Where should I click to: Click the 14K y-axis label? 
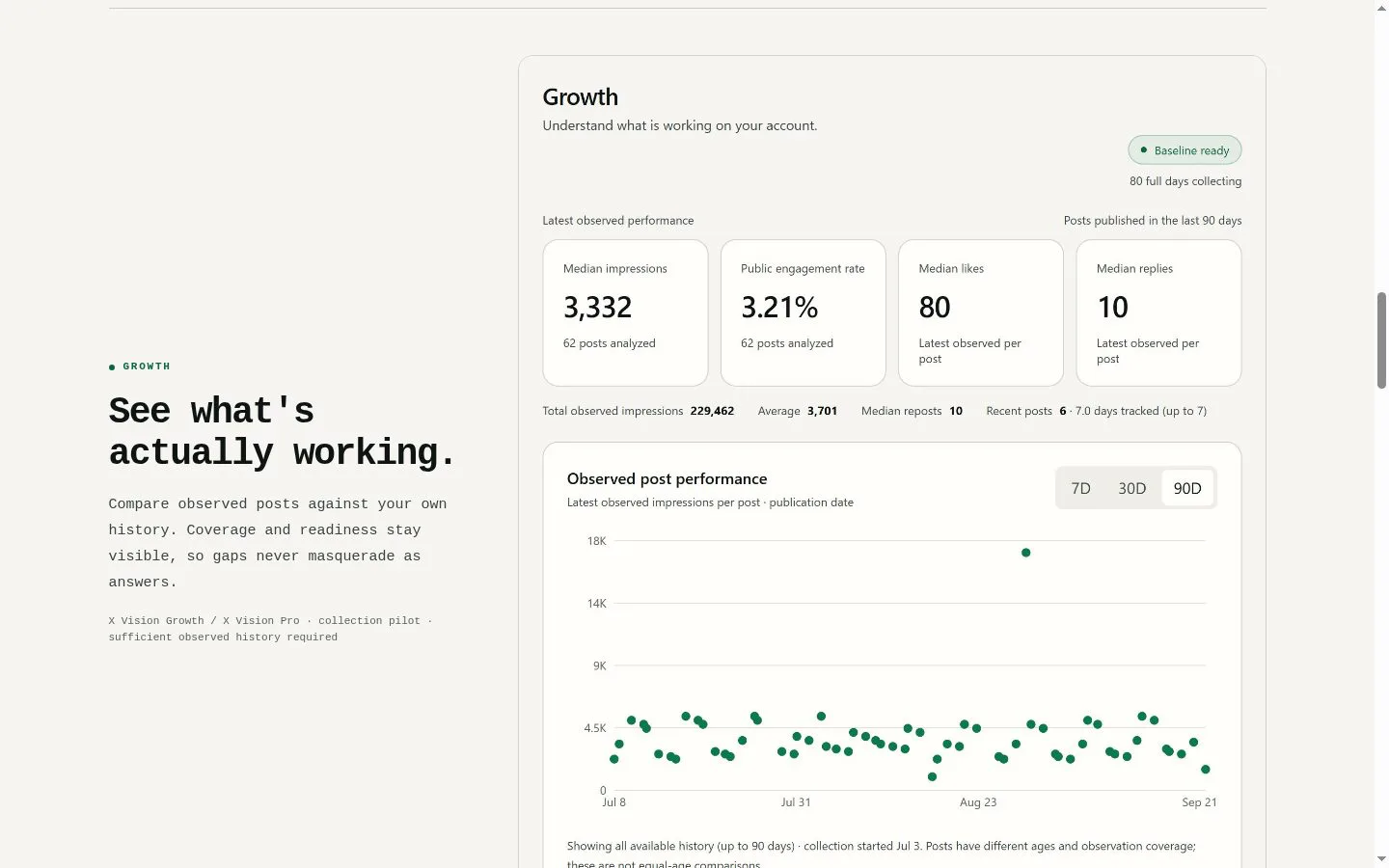(x=596, y=604)
